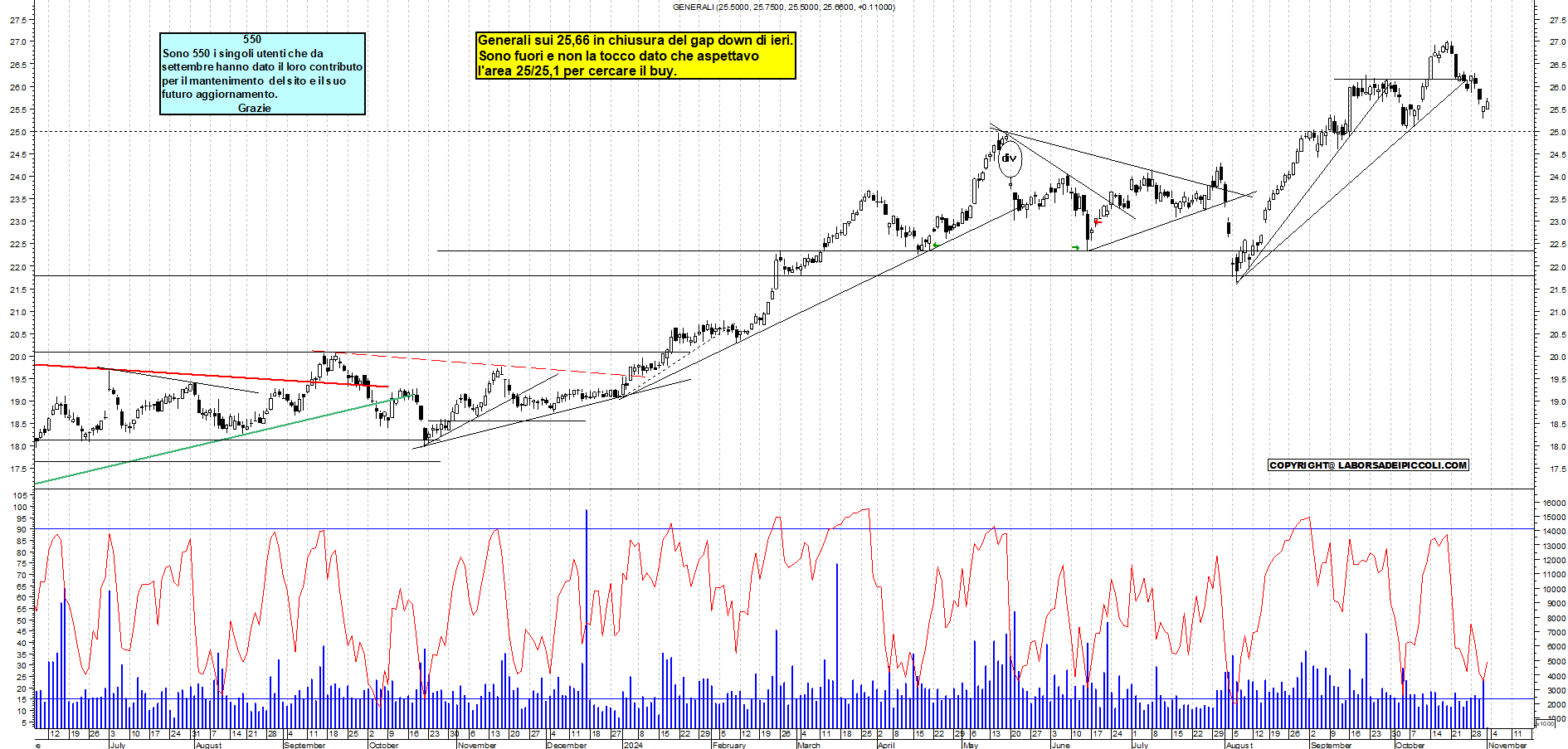The width and height of the screenshot is (1568, 749).
Task: Click the COPYRIGHT LABORSADEIPICCOLI.COM label
Action: coord(1368,465)
